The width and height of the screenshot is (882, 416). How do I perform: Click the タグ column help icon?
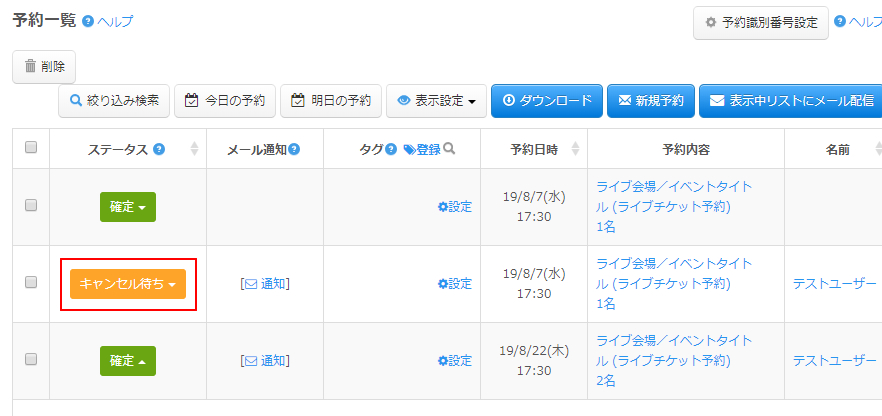click(391, 149)
